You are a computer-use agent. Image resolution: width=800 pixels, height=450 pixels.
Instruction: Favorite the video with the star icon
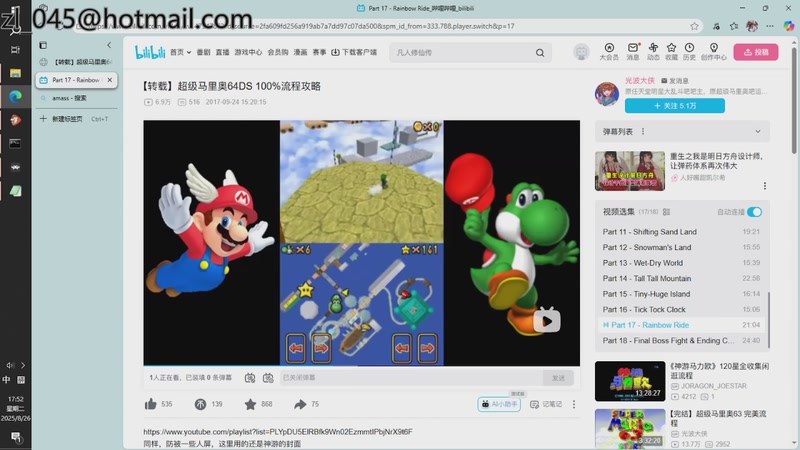click(250, 404)
